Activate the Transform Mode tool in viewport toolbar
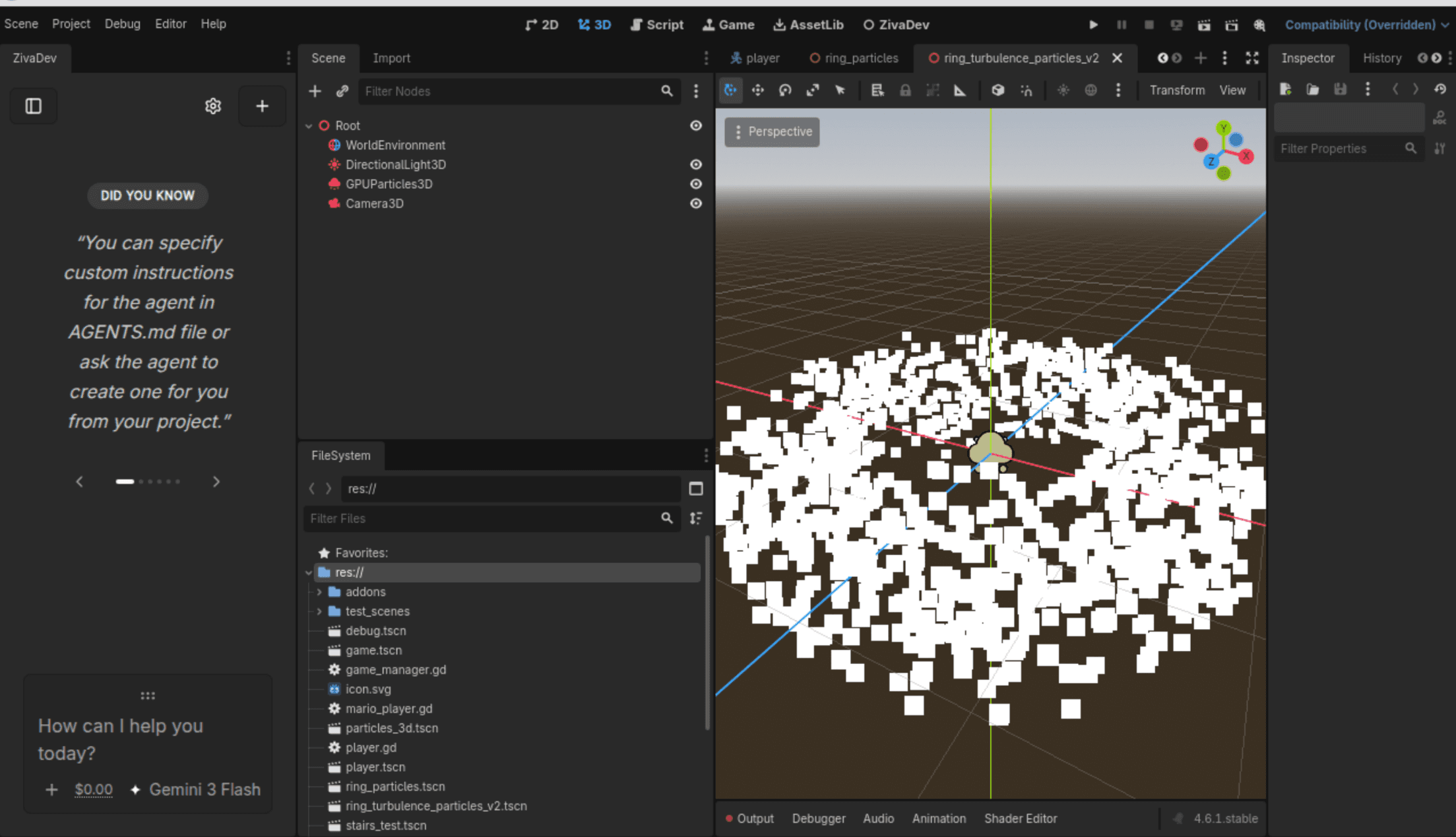The image size is (1456, 837). click(x=730, y=90)
